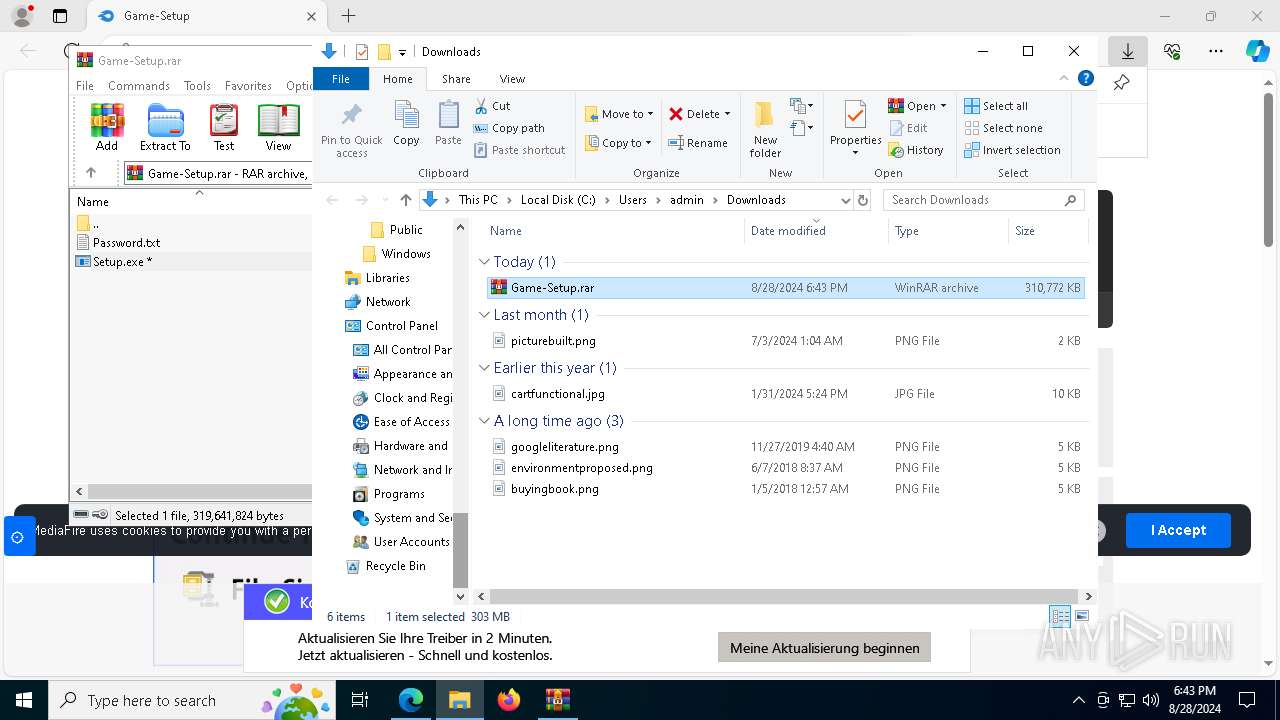1280x720 pixels.
Task: Open WinRAR from the taskbar
Action: coord(557,700)
